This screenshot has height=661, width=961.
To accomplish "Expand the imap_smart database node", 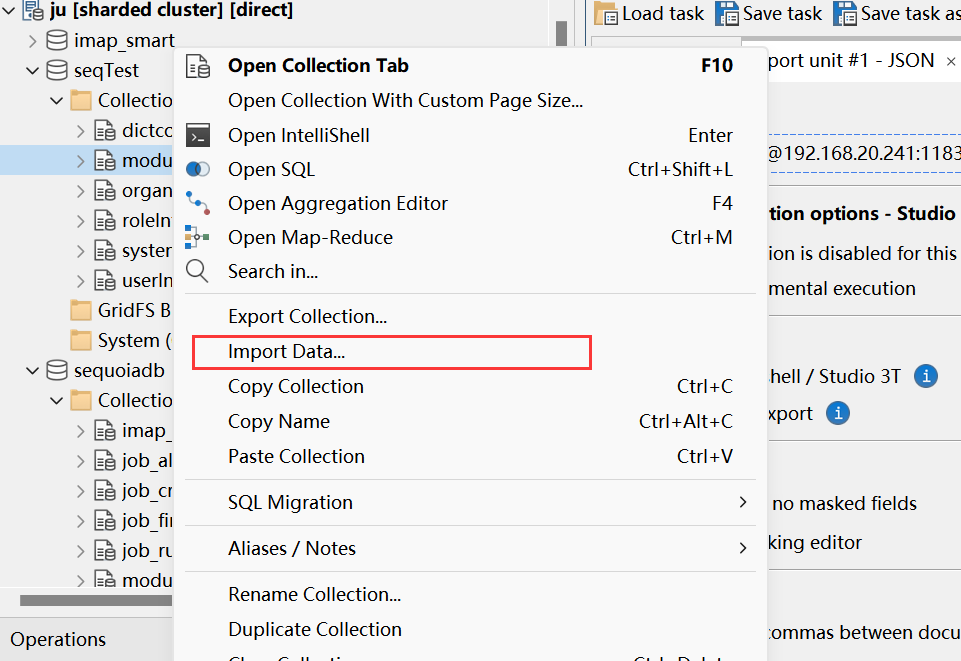I will [32, 40].
